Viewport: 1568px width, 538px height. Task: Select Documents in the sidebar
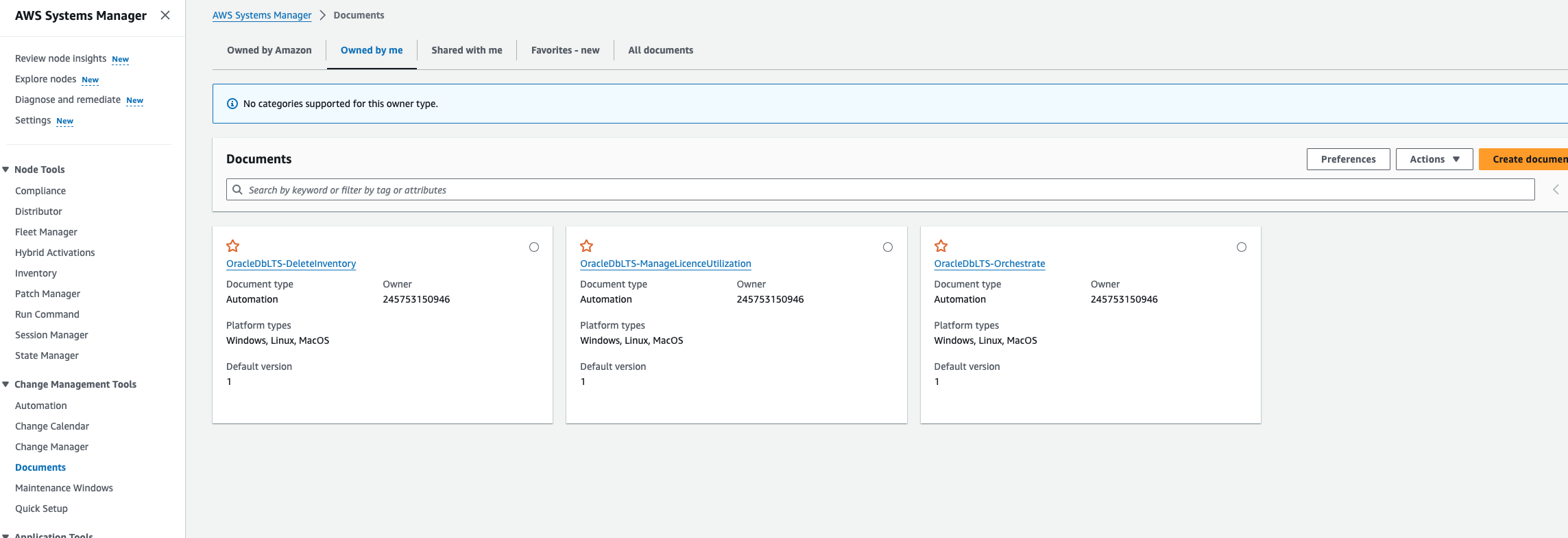[x=40, y=467]
